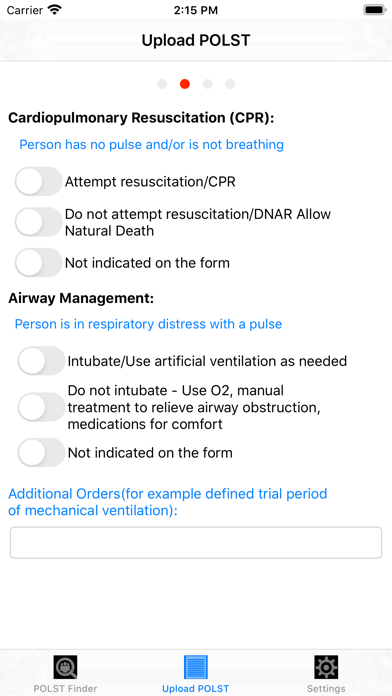Tap 'Person has no pulse' blue text
392x696 pixels.
click(x=151, y=144)
